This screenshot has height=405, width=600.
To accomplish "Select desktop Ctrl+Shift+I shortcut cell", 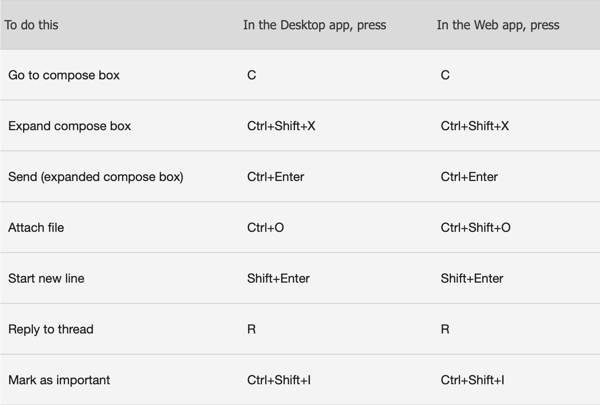I will (x=279, y=380).
